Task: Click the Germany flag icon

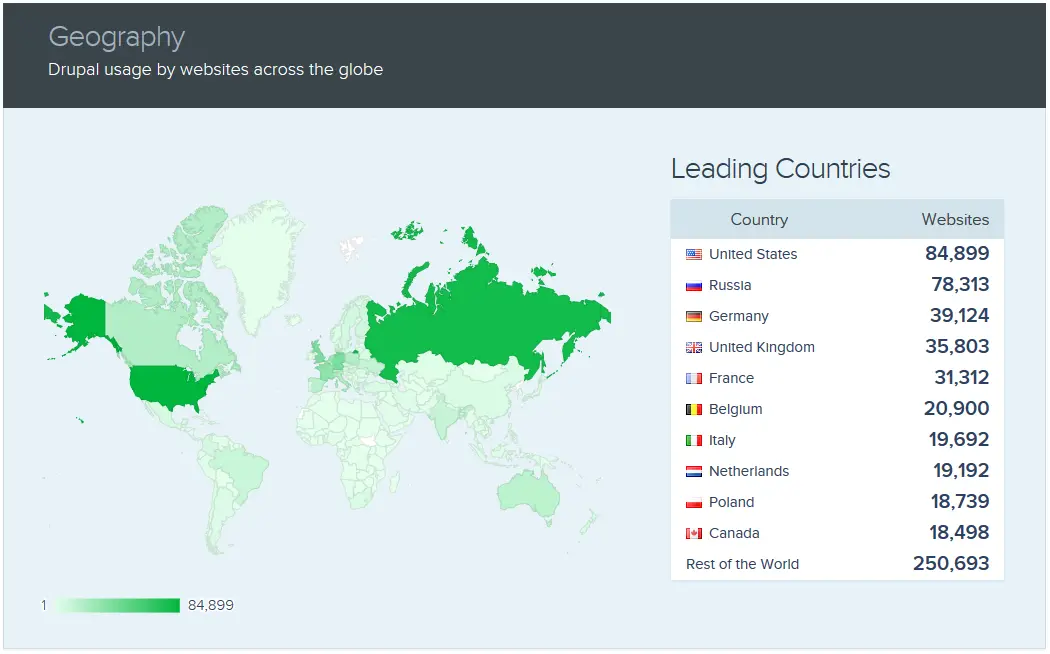Action: click(x=694, y=316)
